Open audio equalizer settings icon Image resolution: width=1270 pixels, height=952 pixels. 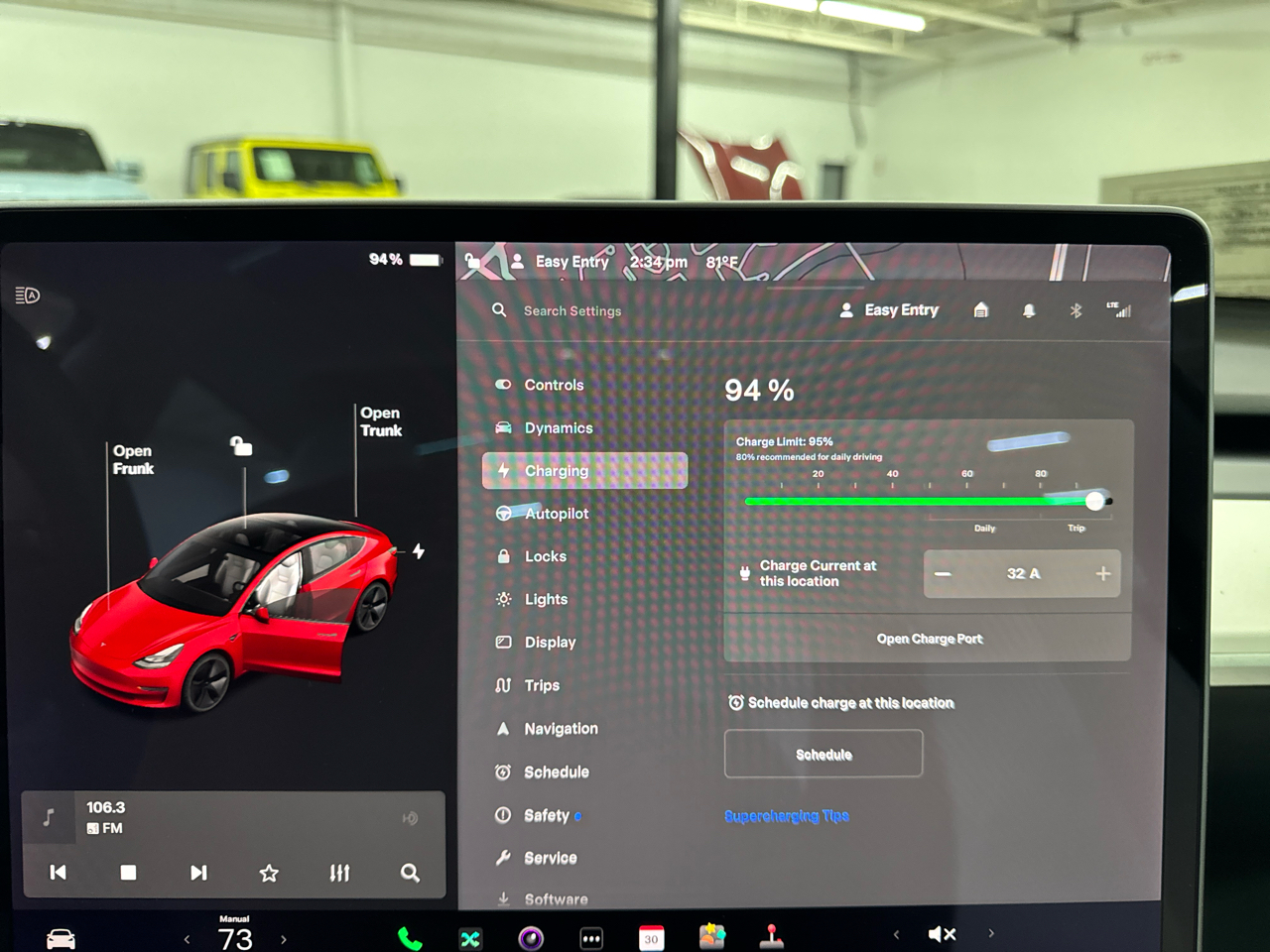pos(339,873)
